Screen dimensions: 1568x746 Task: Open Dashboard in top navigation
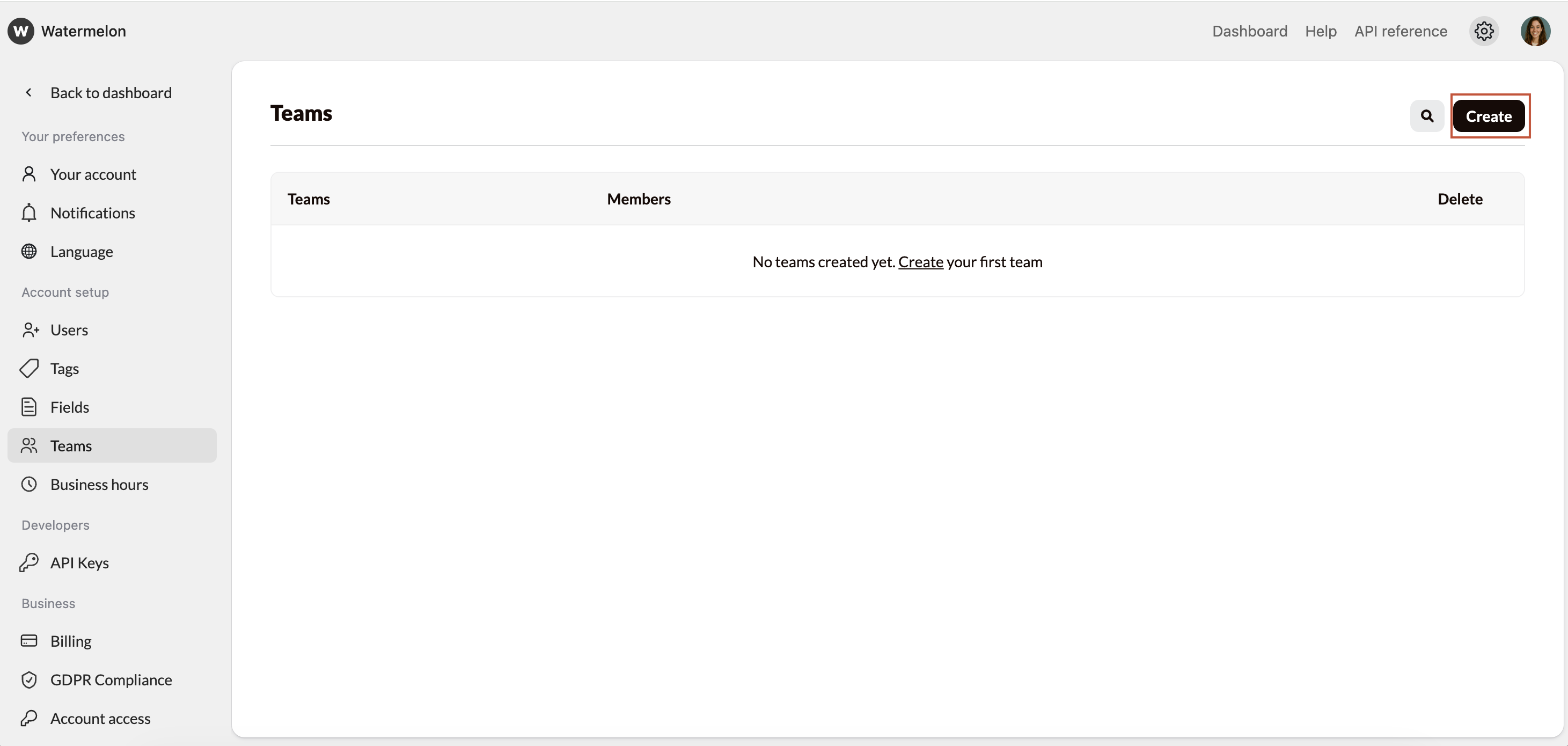1249,31
